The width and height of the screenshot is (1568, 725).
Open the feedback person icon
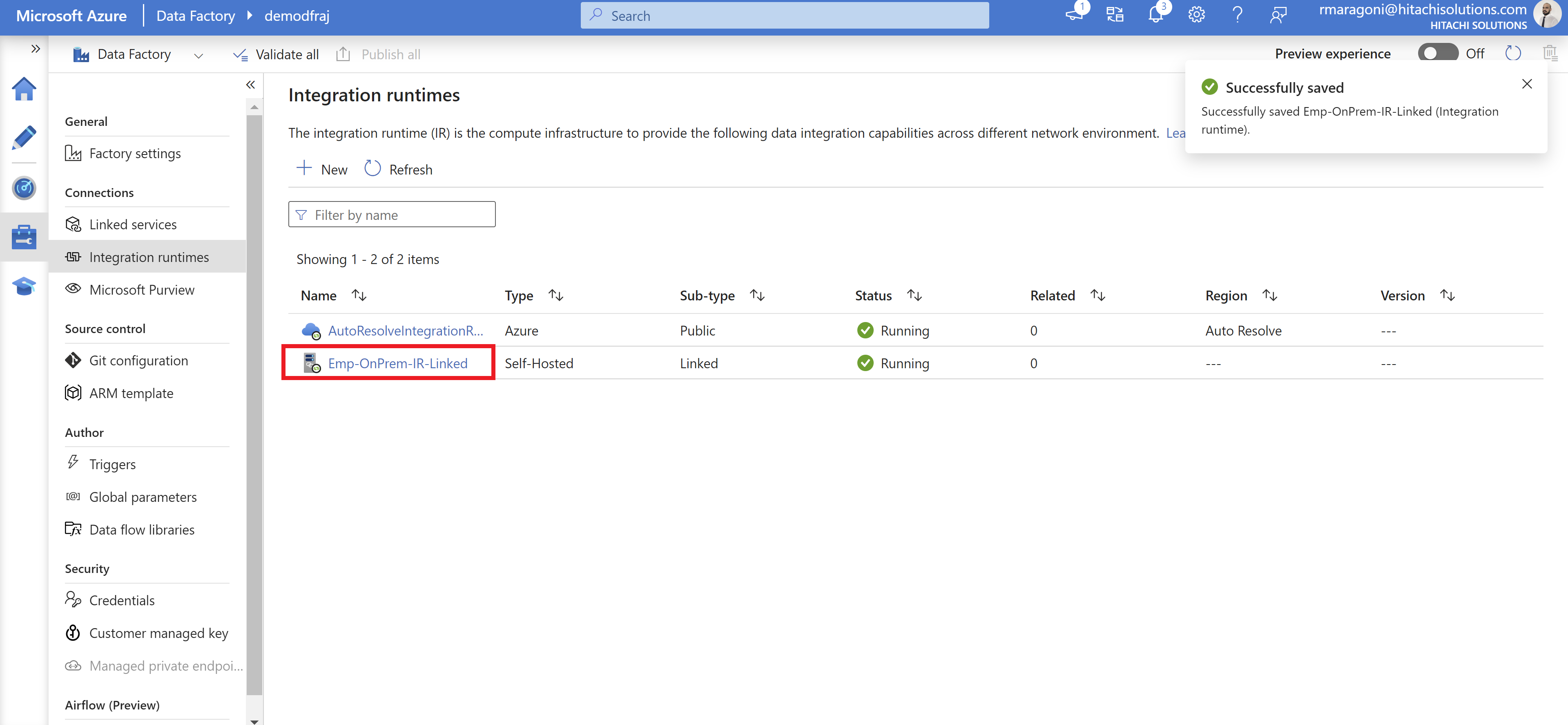tap(1278, 15)
